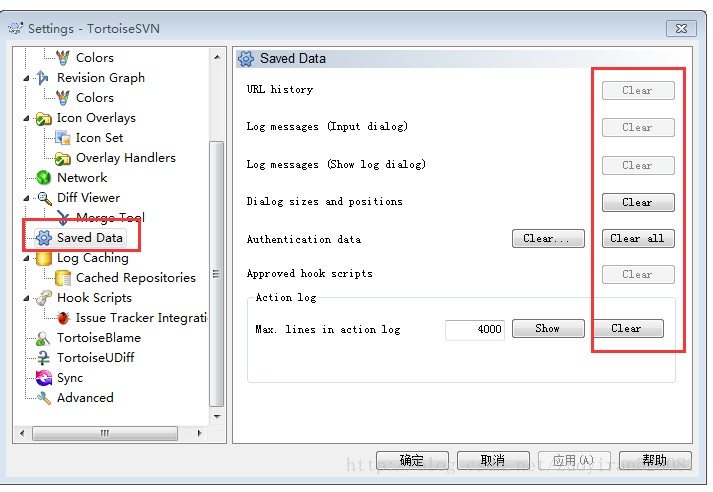Clear Log messages (Input dialog)
The image size is (713, 492).
[638, 127]
